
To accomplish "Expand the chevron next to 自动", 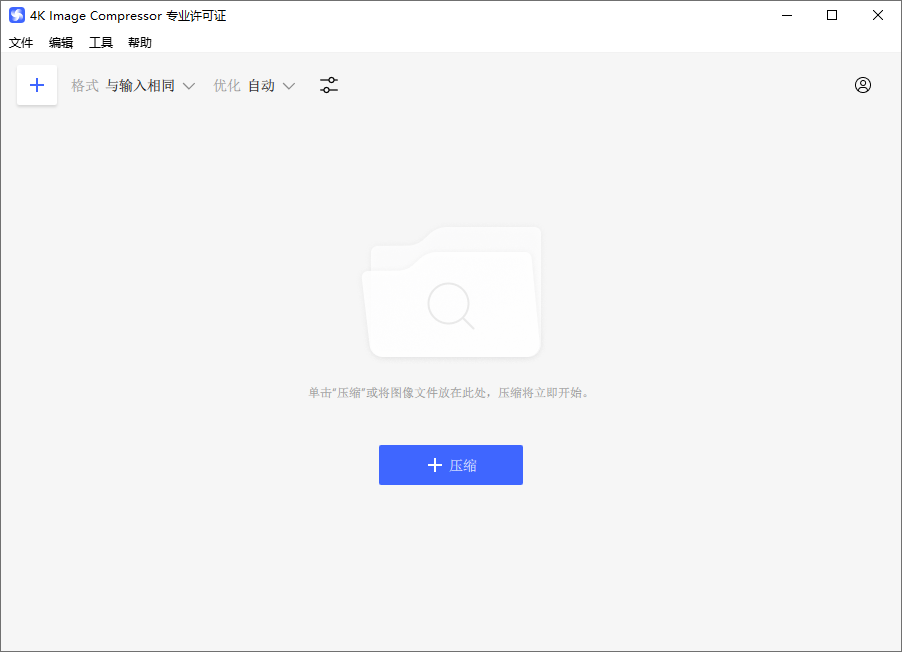I will [289, 86].
